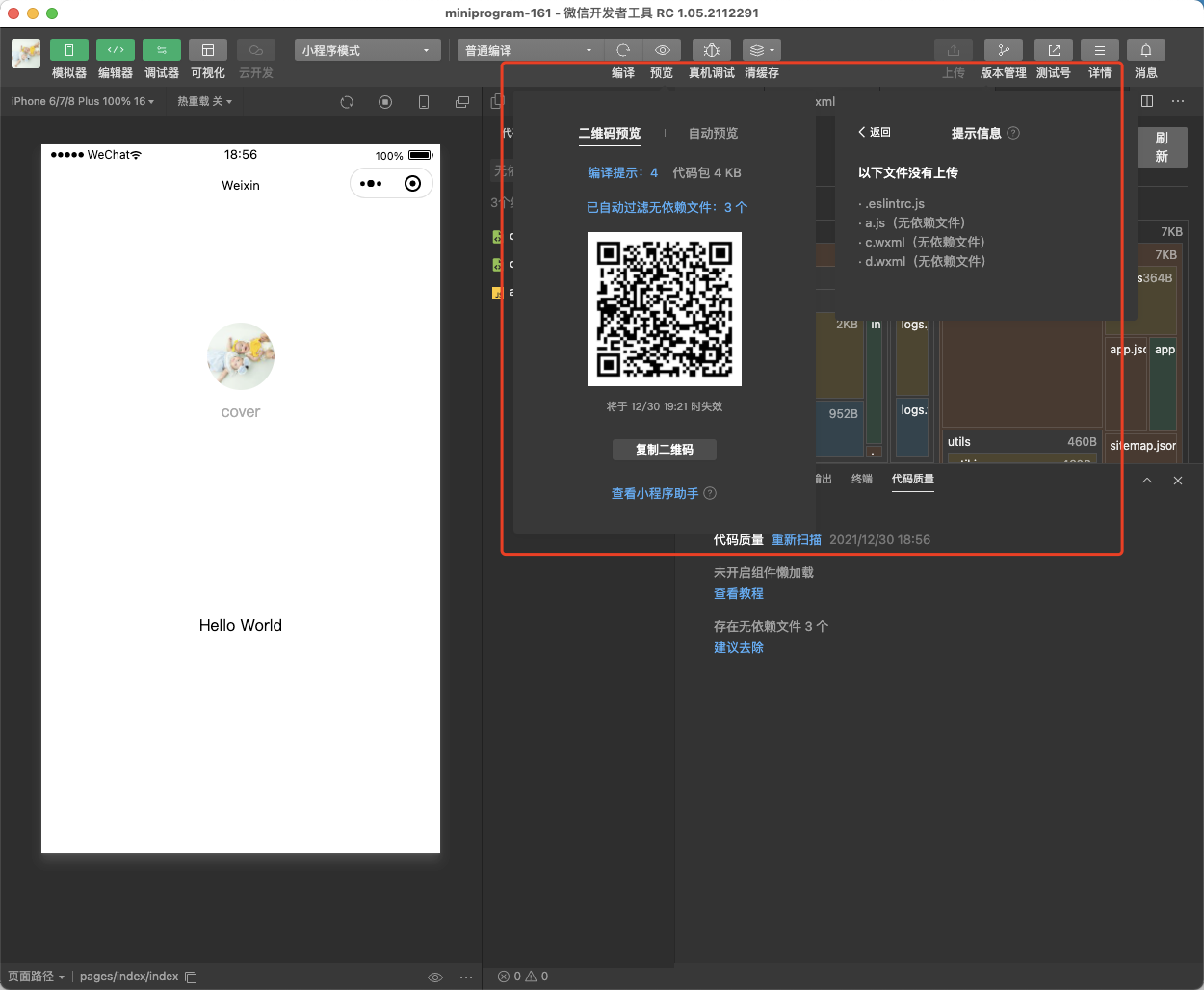Open the editor more options ellipsis
This screenshot has width=1204, height=990.
1178,101
